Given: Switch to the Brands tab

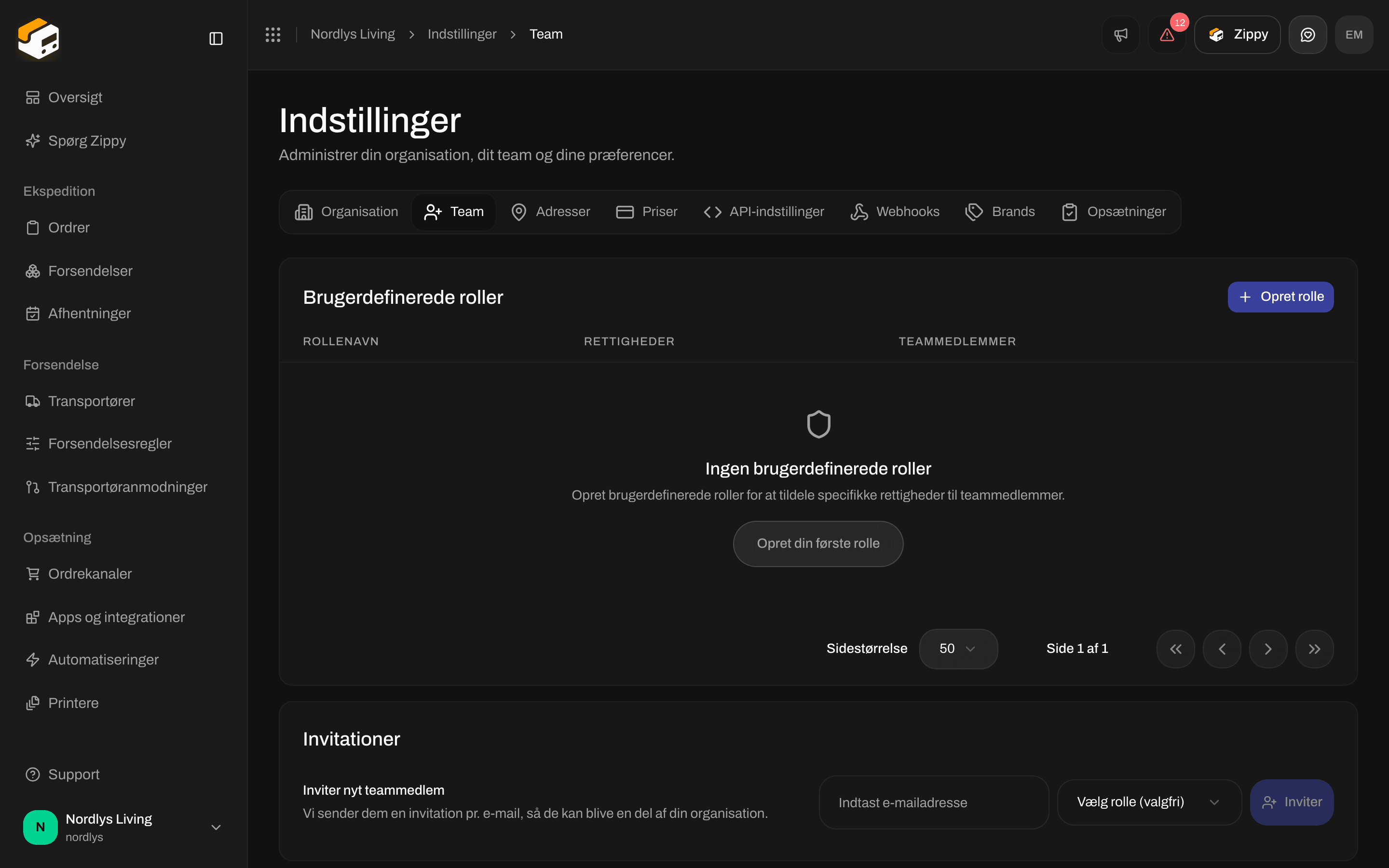Looking at the screenshot, I should point(1000,212).
